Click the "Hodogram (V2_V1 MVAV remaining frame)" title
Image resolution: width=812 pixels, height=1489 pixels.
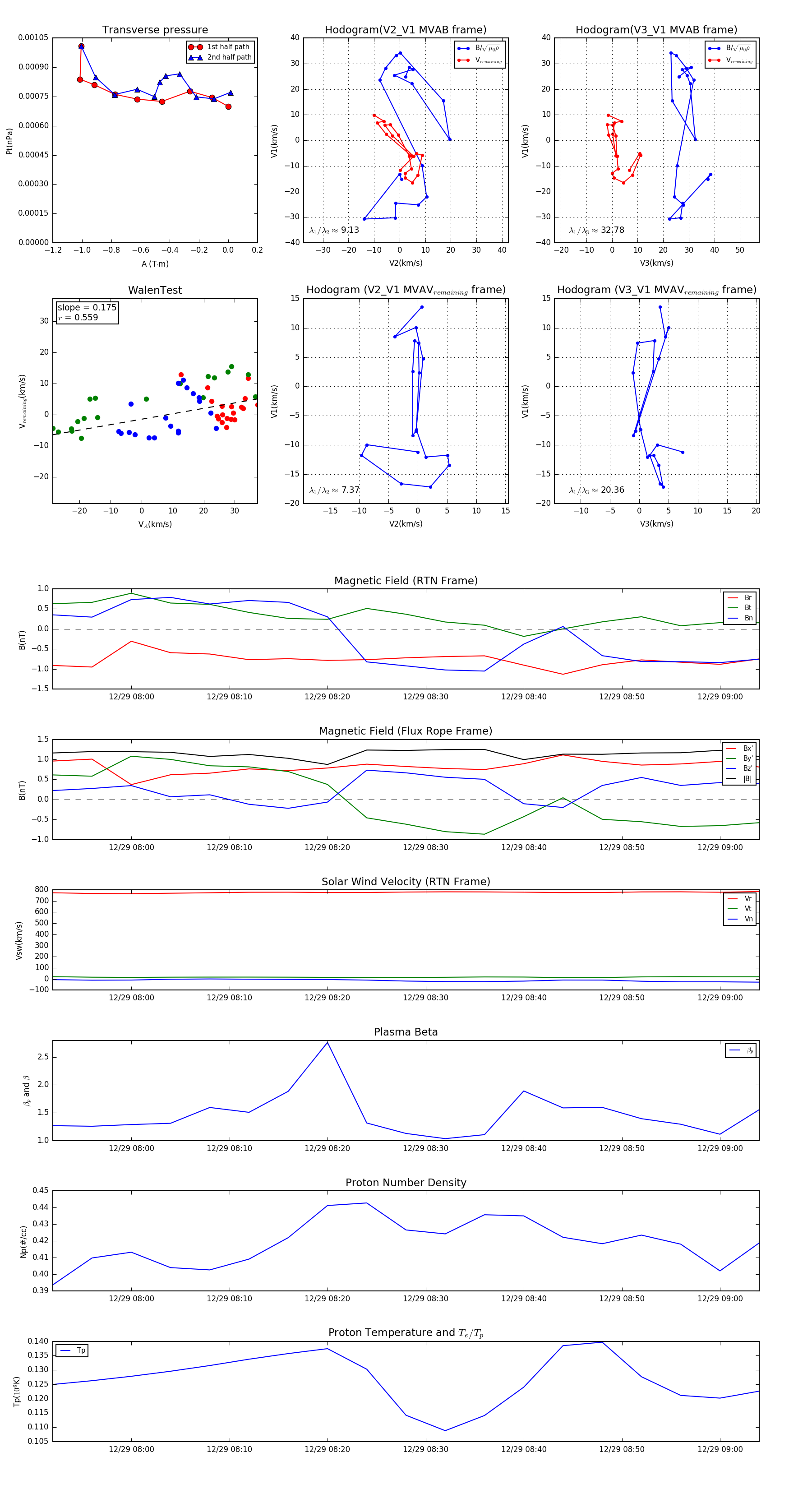(406, 290)
